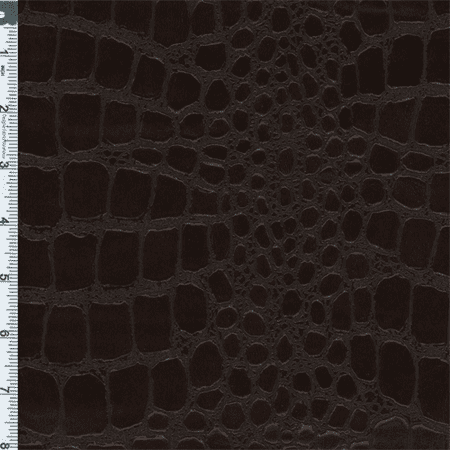Click the number 6 on the ruler
The image size is (450, 450).
(4, 334)
